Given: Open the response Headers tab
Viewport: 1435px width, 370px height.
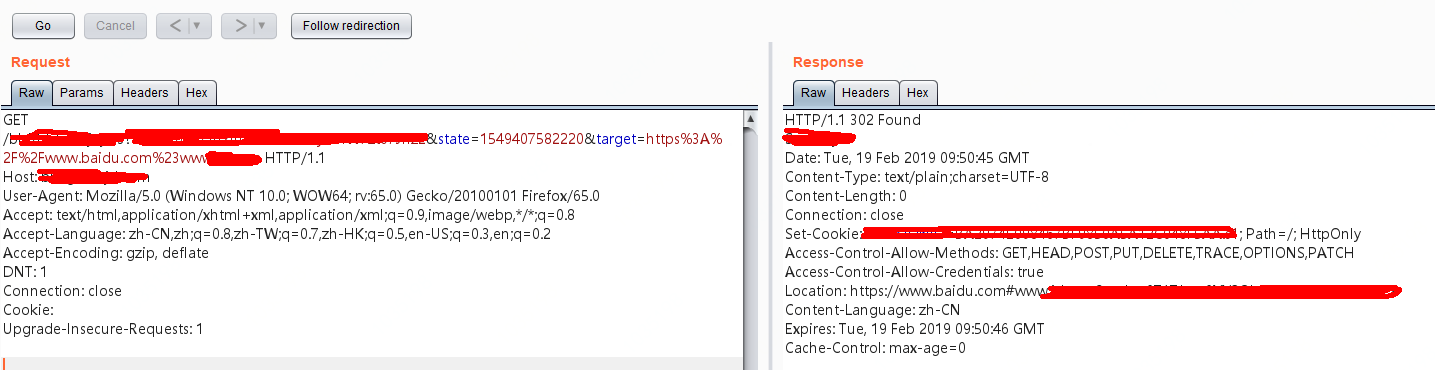Looking at the screenshot, I should tap(866, 93).
